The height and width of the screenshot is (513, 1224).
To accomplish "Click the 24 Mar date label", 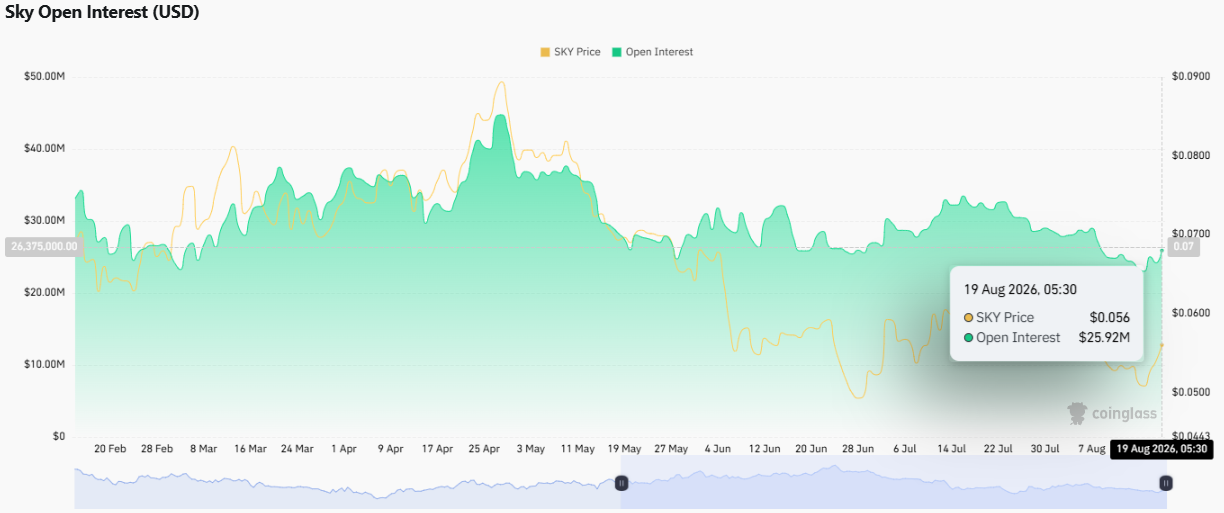I will (x=297, y=449).
